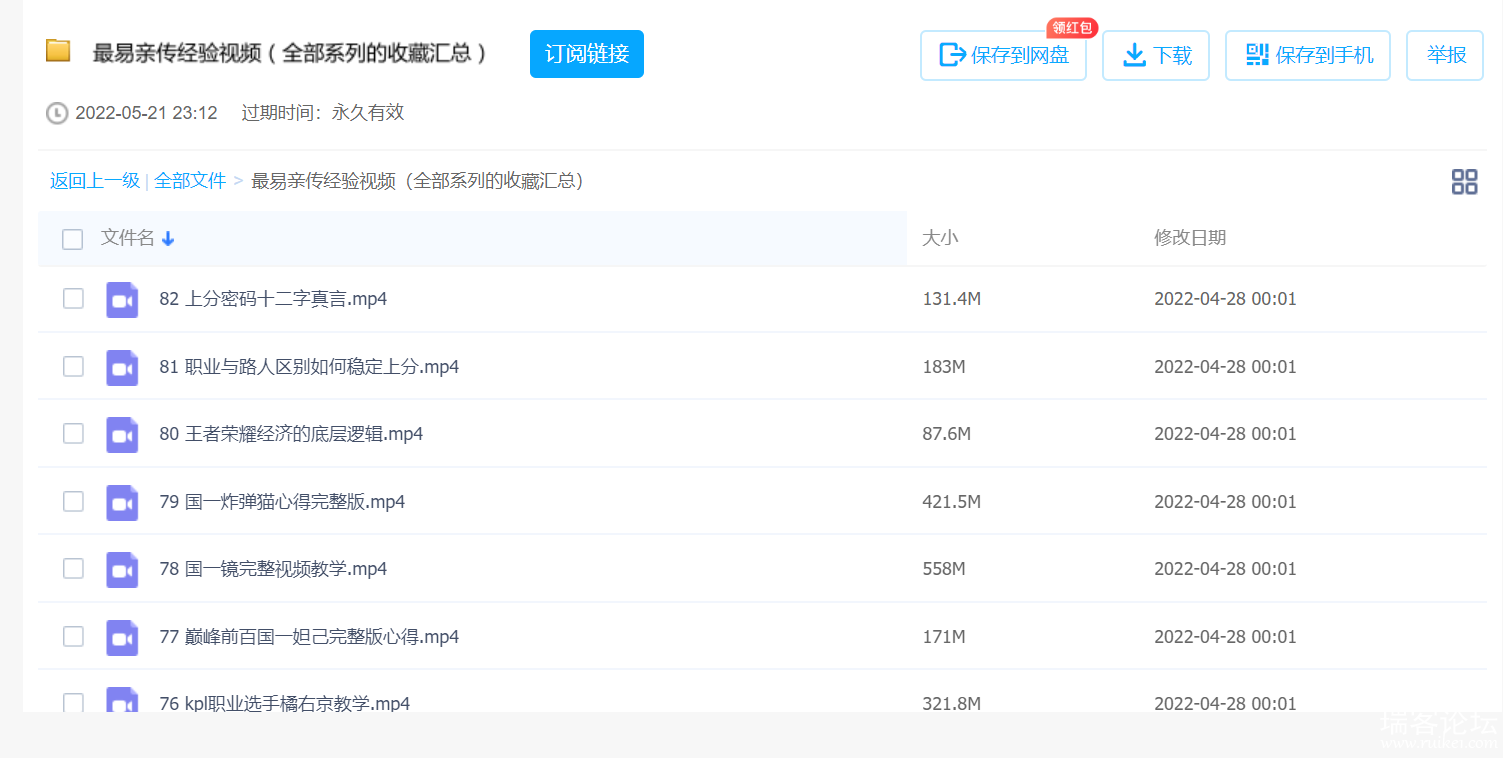1503x758 pixels.
Task: Click video icon for 78 国一镜完整视频教学.mp4
Action: [122, 570]
